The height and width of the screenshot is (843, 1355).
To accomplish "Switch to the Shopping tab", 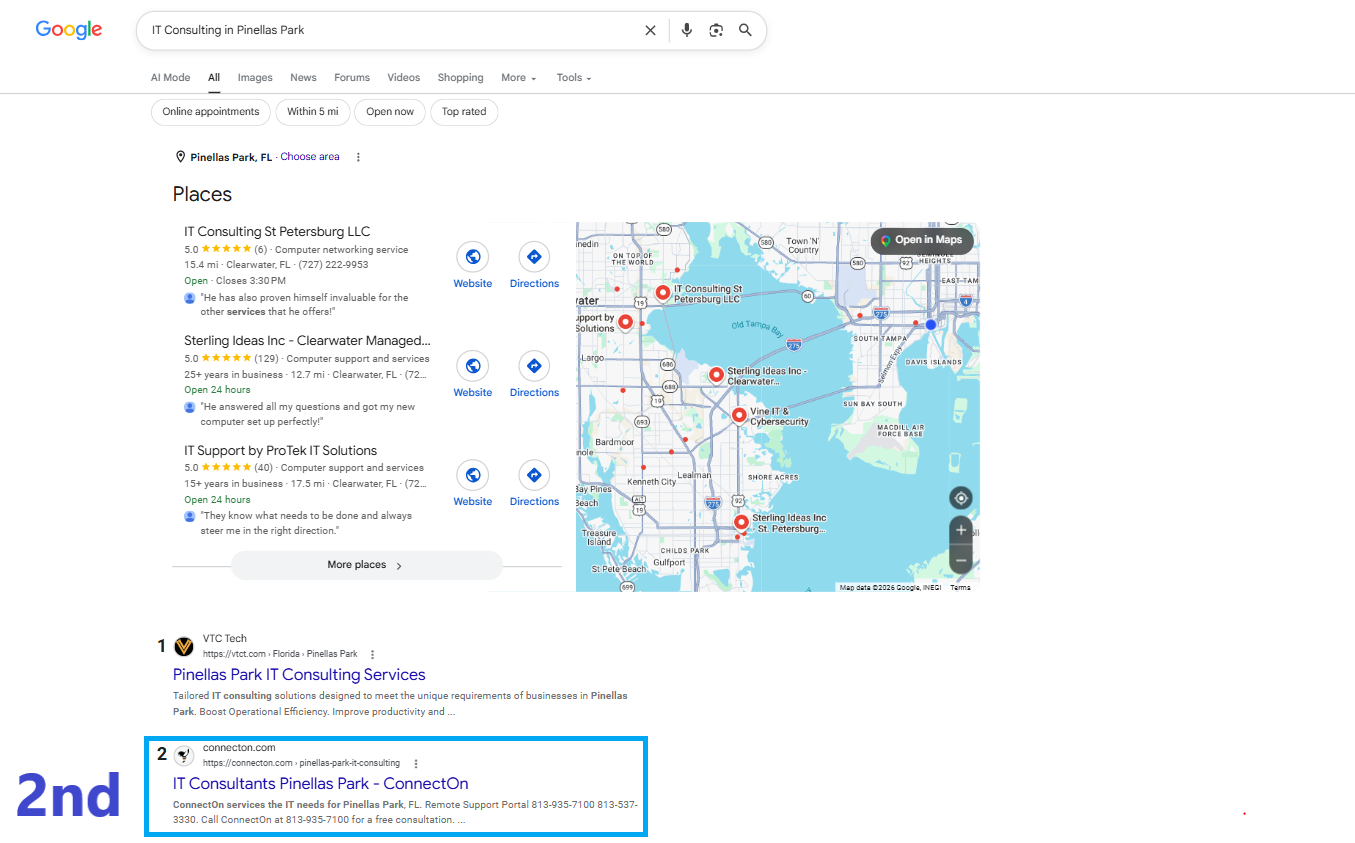I will [460, 78].
